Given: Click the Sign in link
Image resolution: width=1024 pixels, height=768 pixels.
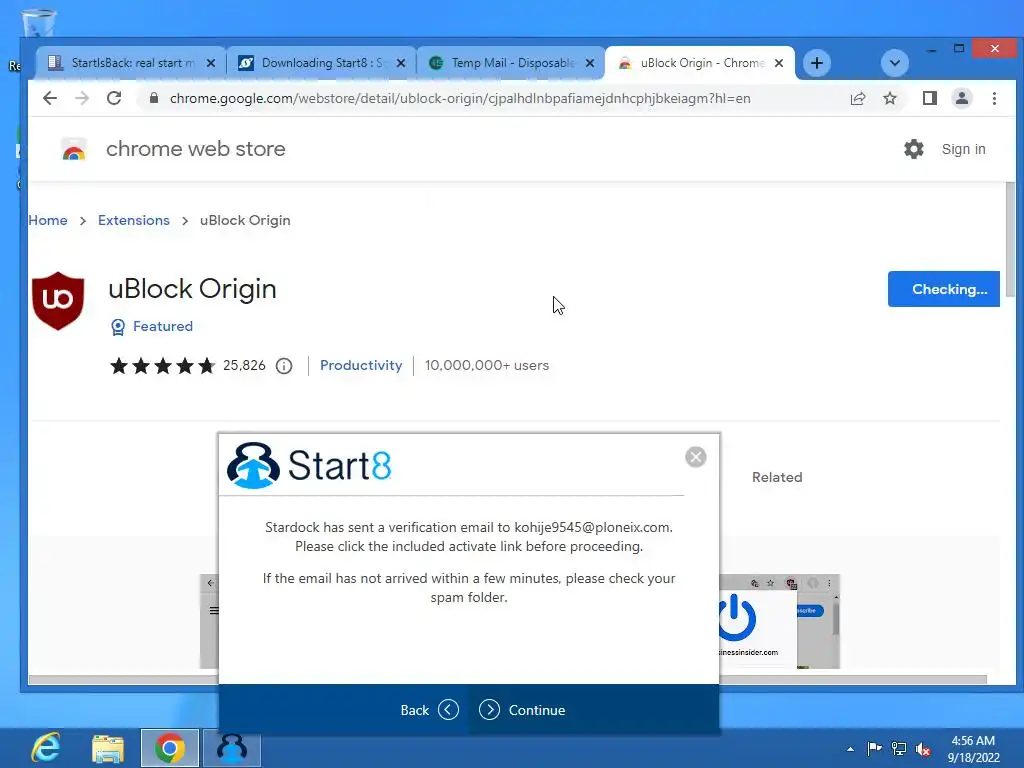Looking at the screenshot, I should [x=963, y=149].
